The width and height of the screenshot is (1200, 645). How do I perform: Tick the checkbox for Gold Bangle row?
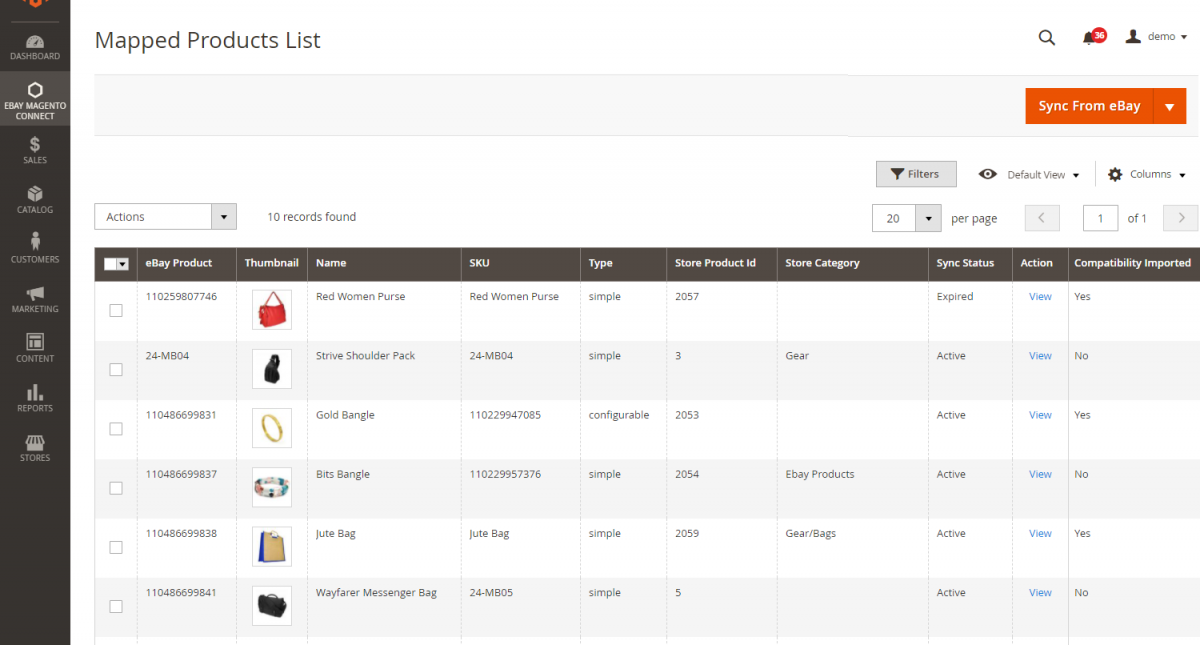116,428
